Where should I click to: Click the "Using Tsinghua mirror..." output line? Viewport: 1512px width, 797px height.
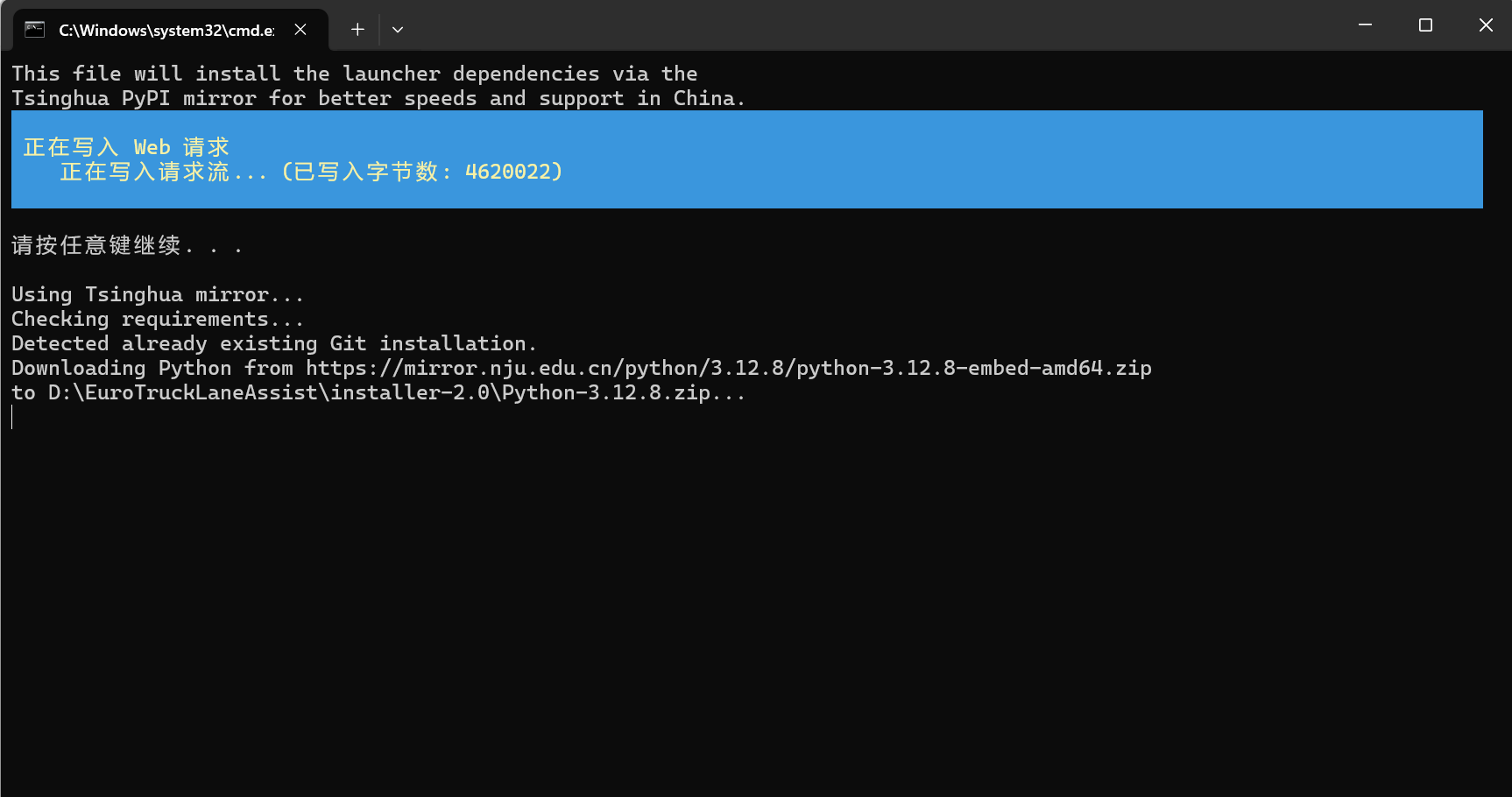coord(158,294)
